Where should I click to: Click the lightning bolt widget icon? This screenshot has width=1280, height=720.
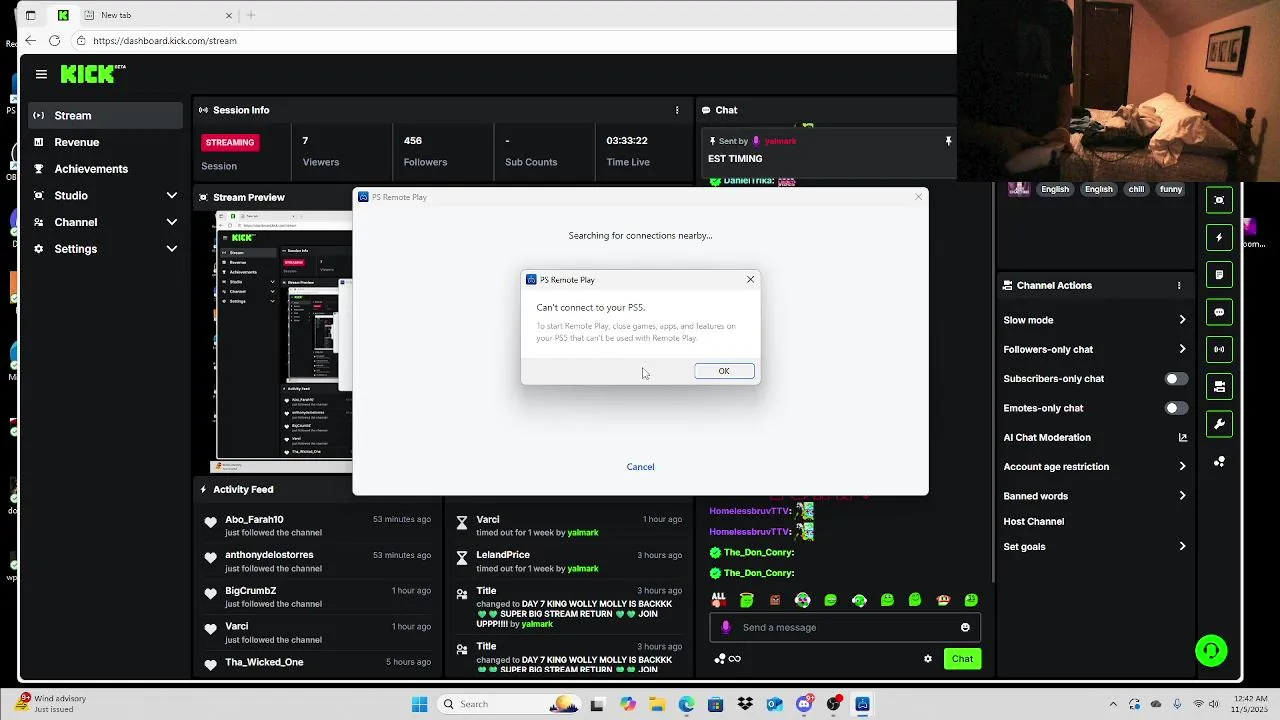click(x=1219, y=238)
